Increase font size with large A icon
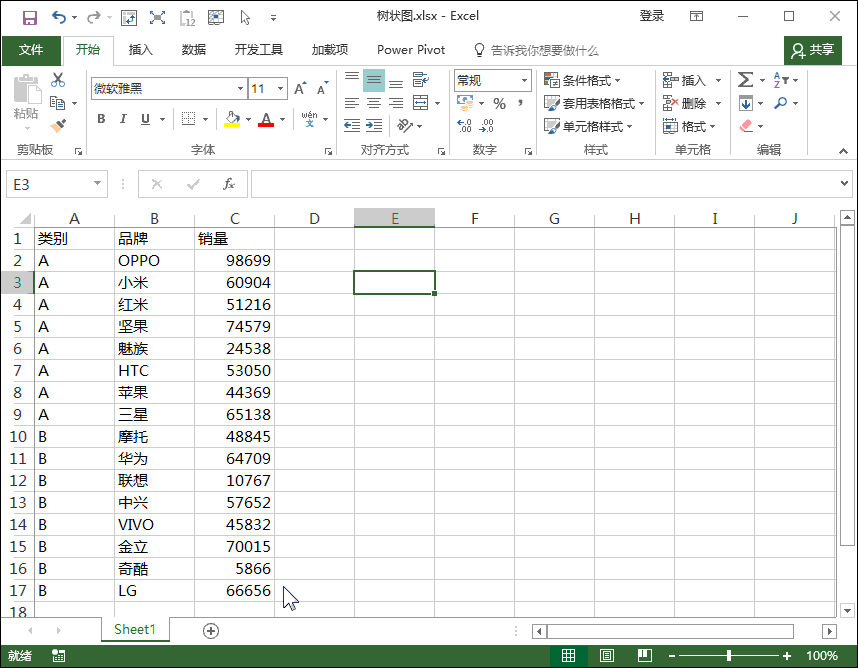 click(x=300, y=88)
